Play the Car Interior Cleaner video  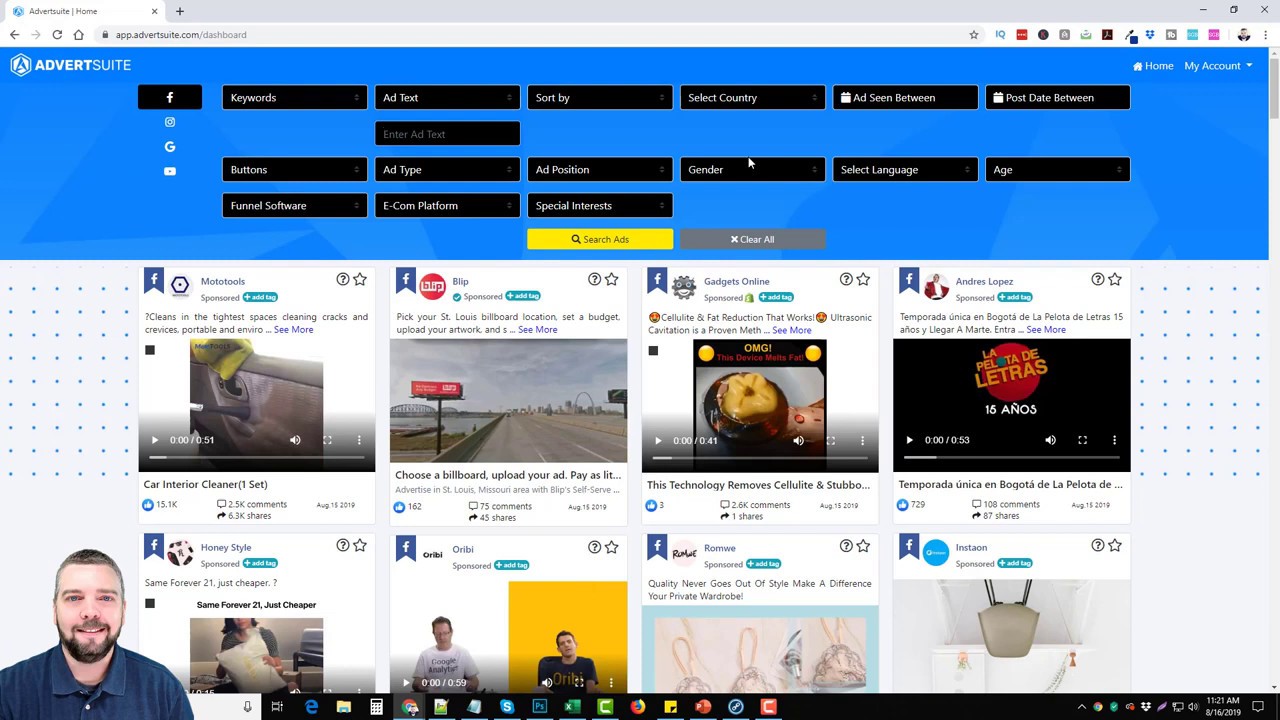[154, 440]
